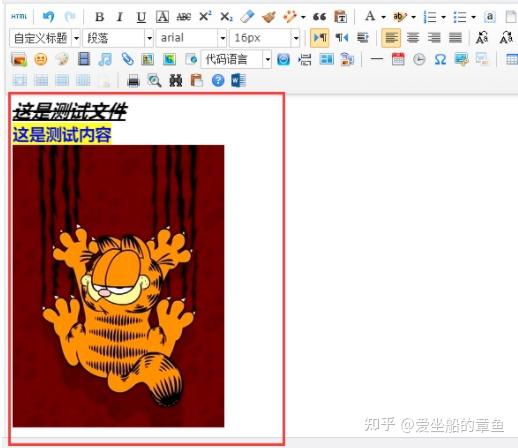518x448 pixels.
Task: Apply text background highlight color
Action: point(400,17)
